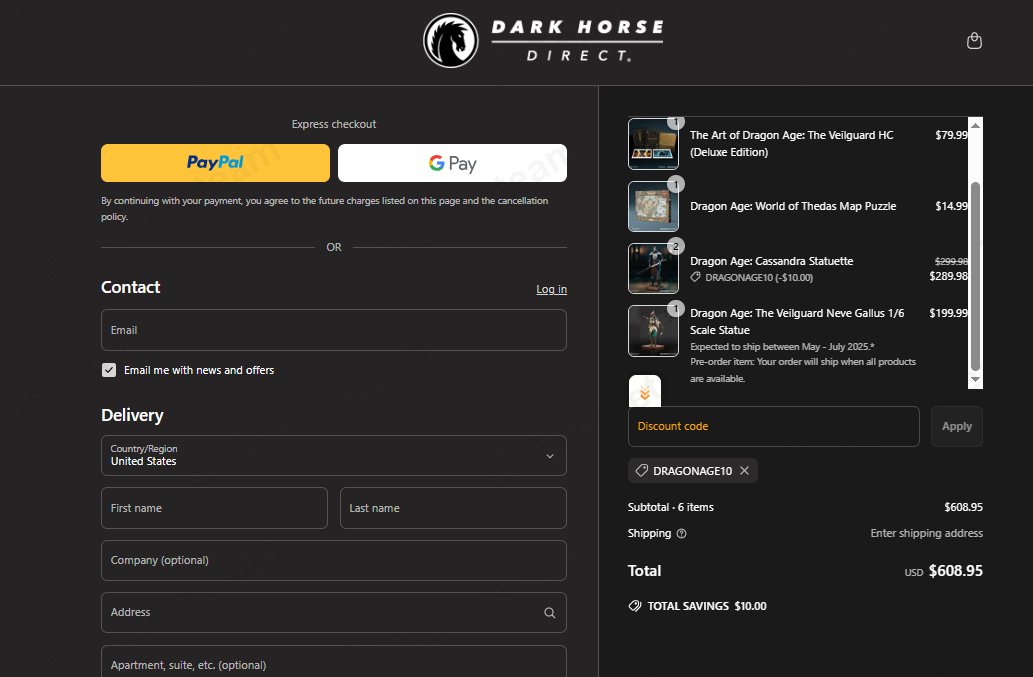The image size is (1033, 677).
Task: Click the shipping help question mark icon
Action: click(x=682, y=533)
